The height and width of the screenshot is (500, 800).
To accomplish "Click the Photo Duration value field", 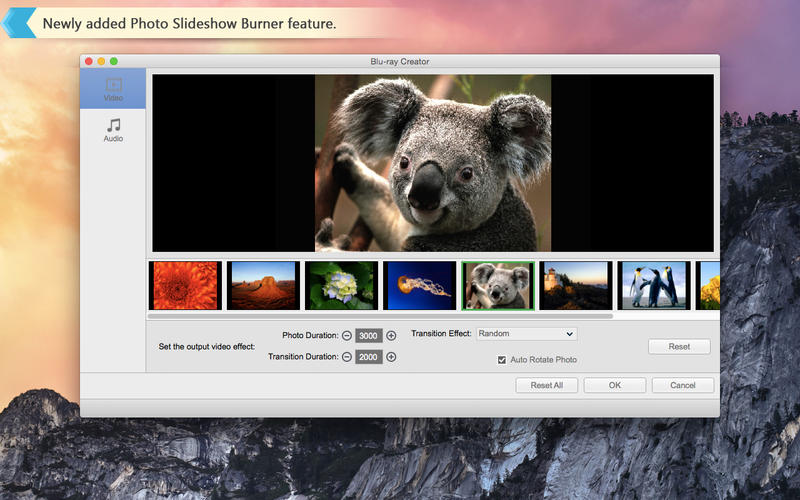I will coord(369,336).
